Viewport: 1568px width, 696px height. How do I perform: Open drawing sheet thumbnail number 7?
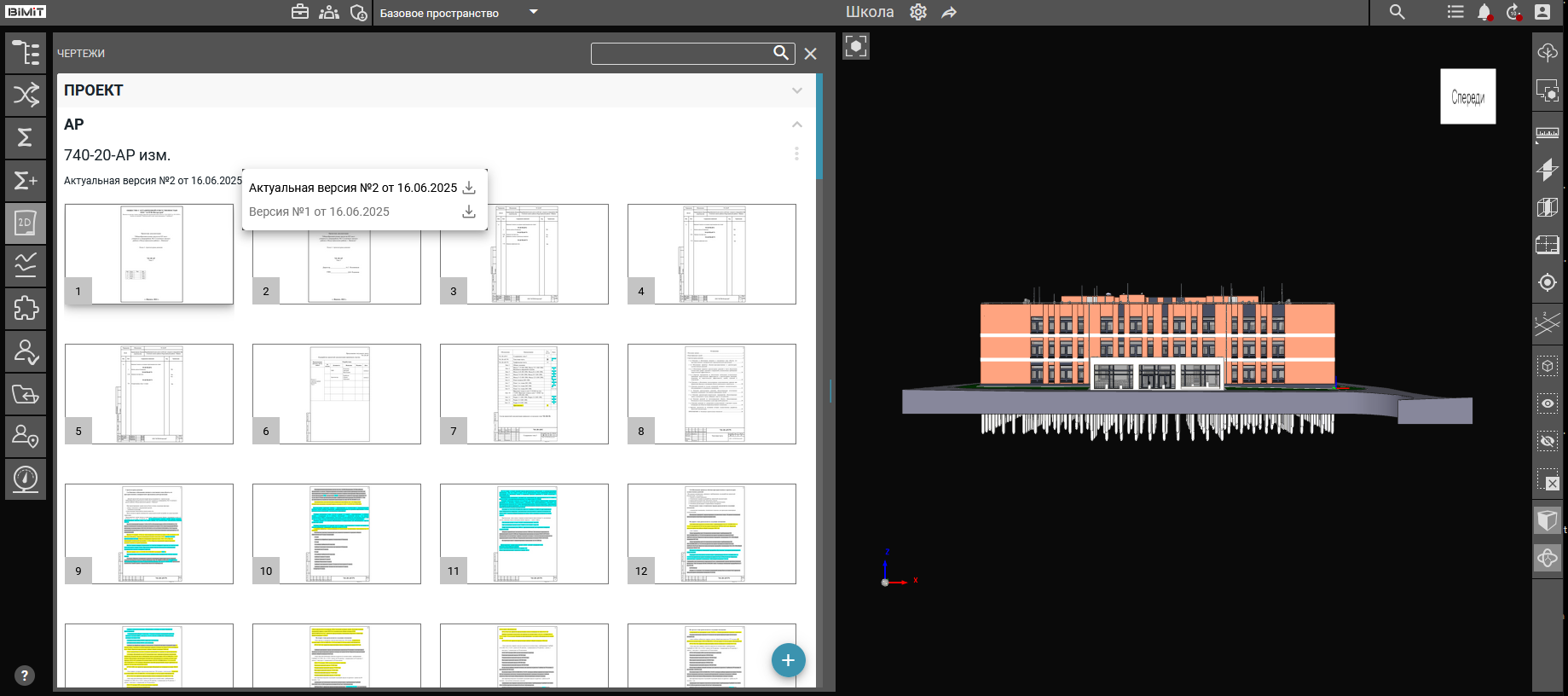click(x=524, y=394)
